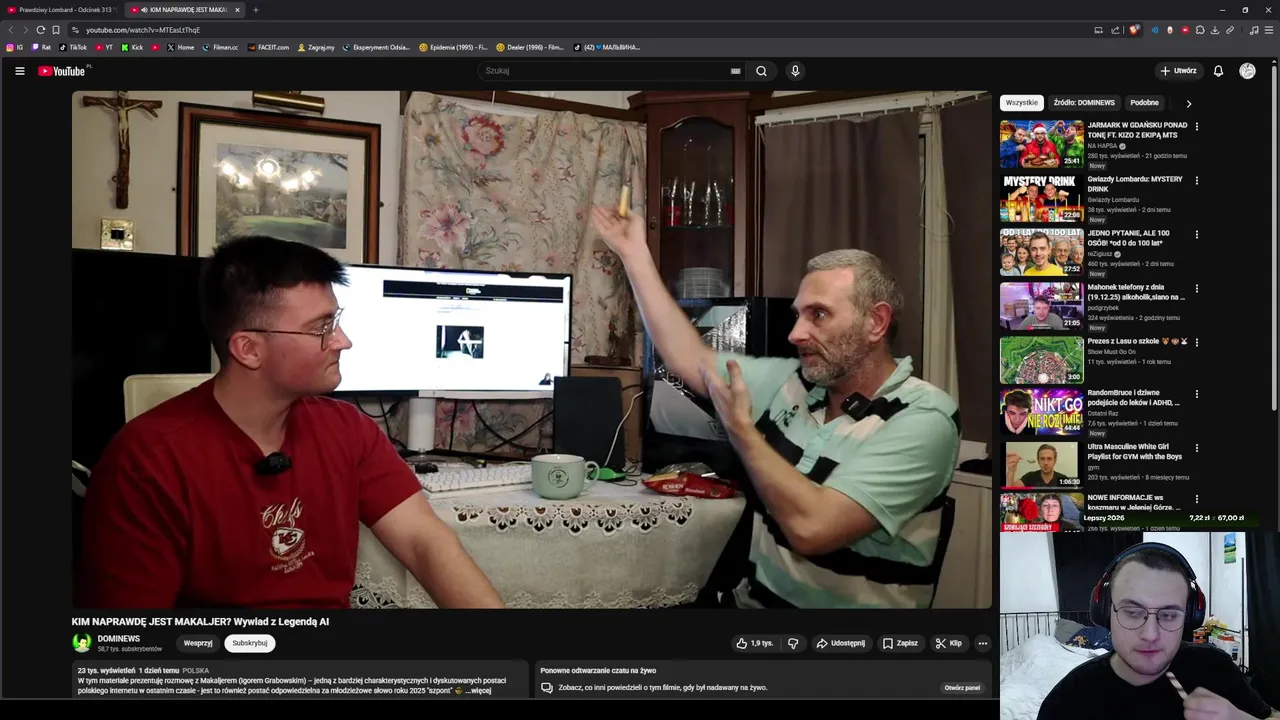This screenshot has width=1280, height=720.
Task: Open the Kick bookmark
Action: point(132,47)
